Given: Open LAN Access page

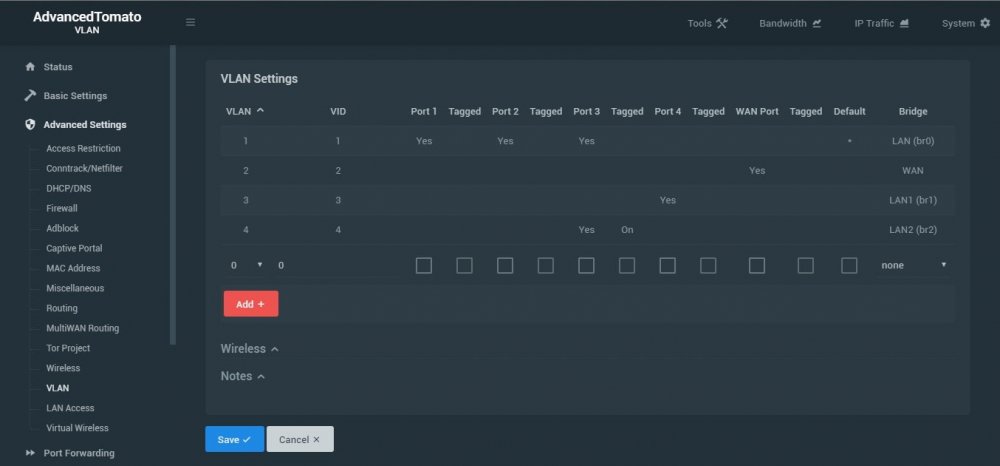Looking at the screenshot, I should [x=70, y=407].
